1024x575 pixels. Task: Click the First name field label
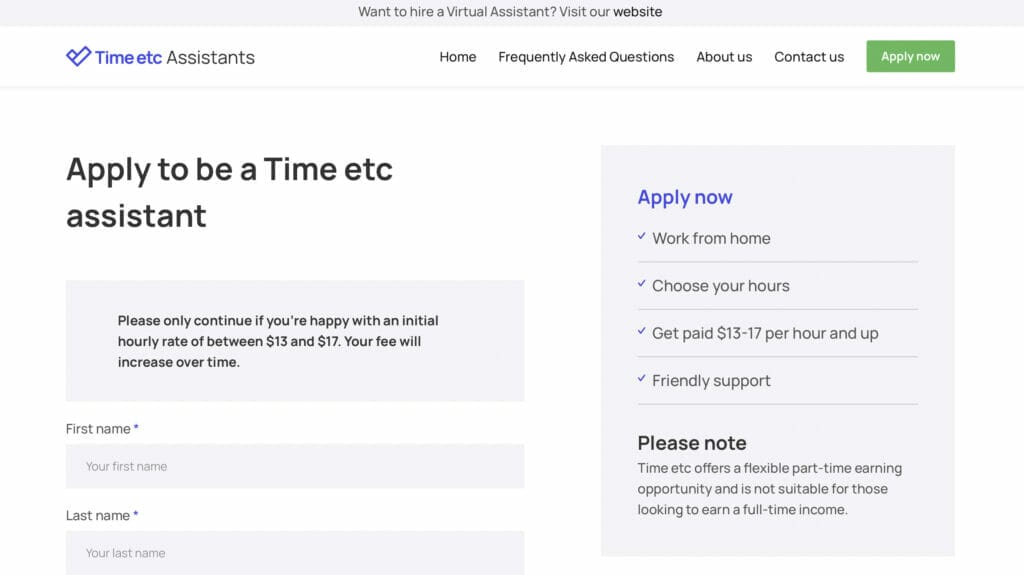(x=98, y=429)
